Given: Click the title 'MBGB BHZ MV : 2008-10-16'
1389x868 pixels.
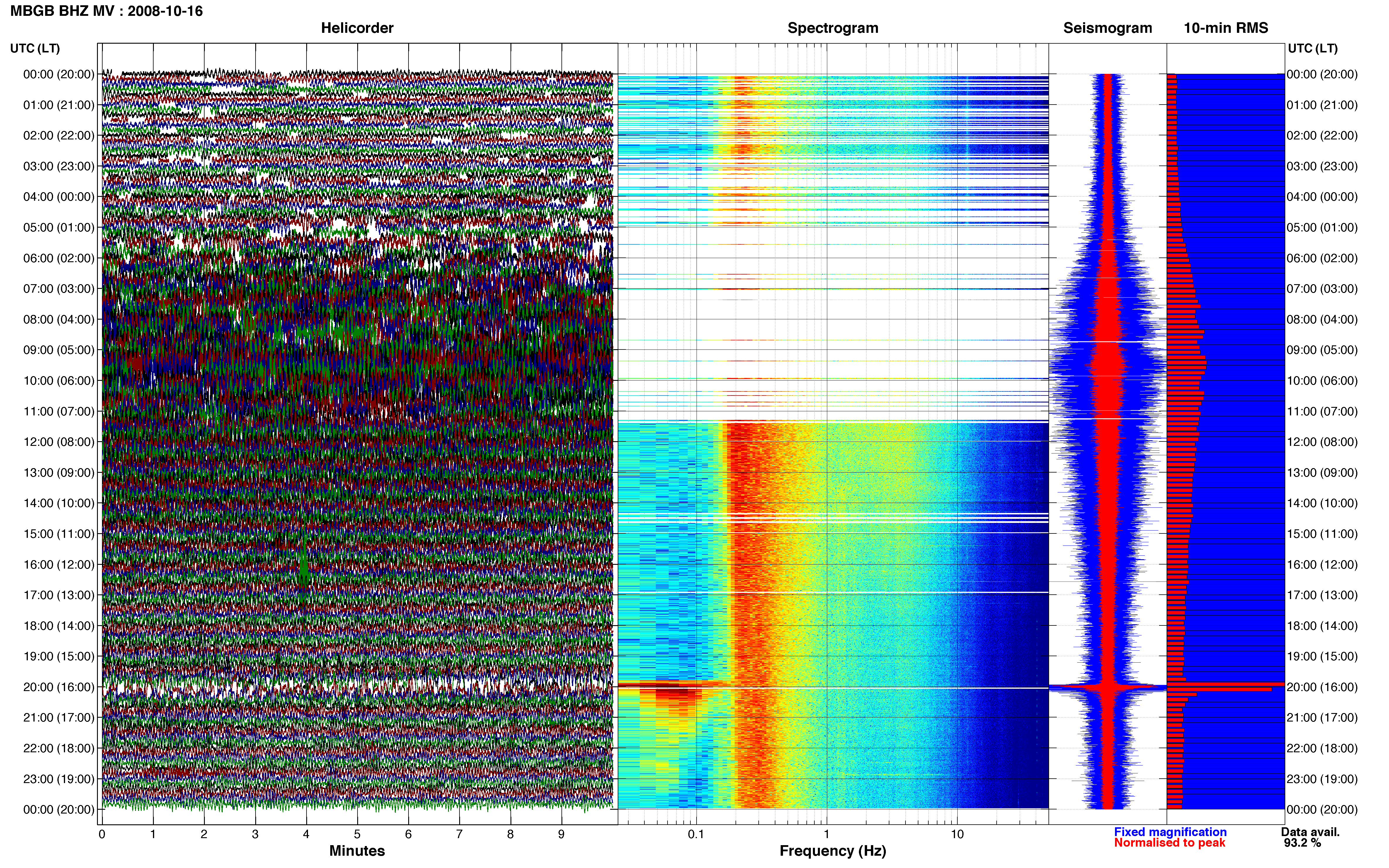Looking at the screenshot, I should tap(106, 11).
